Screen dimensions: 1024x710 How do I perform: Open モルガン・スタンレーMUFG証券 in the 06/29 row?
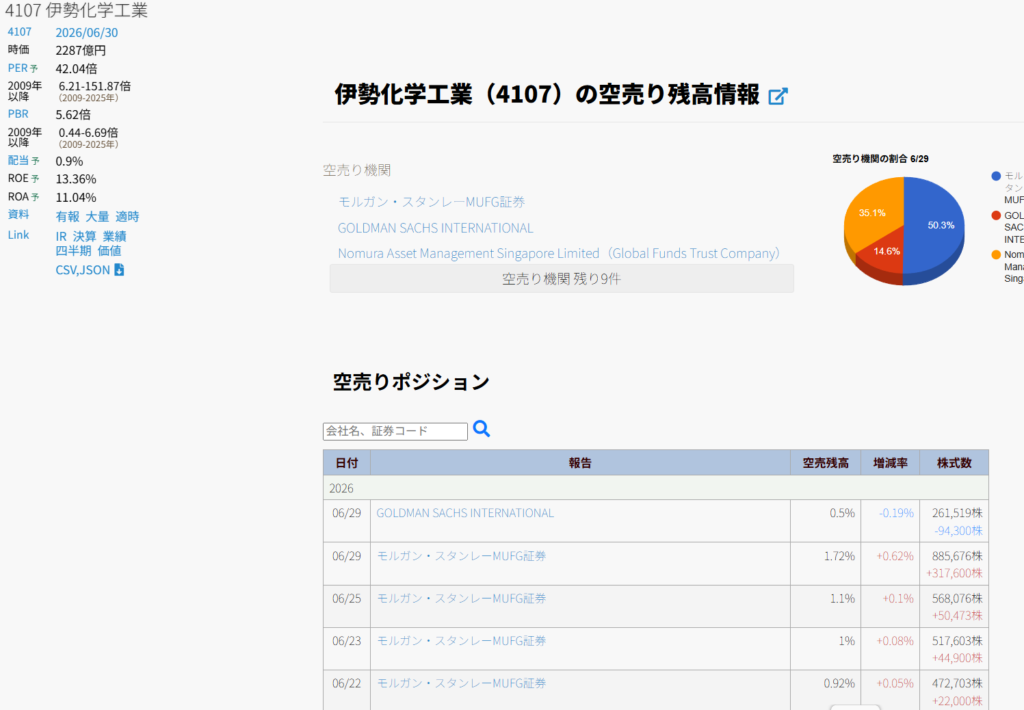coord(461,556)
